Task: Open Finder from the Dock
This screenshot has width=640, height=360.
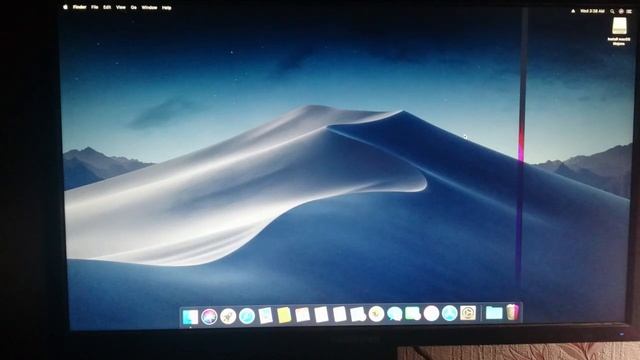Action: tap(190, 317)
